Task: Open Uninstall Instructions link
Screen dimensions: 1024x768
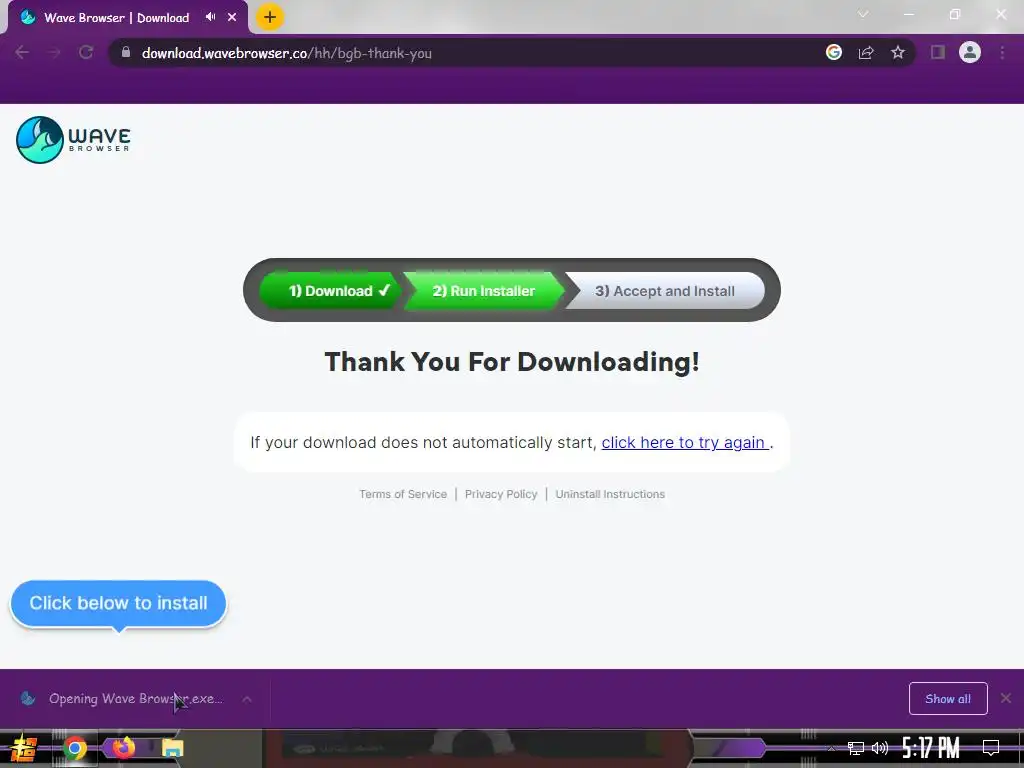Action: [x=610, y=494]
